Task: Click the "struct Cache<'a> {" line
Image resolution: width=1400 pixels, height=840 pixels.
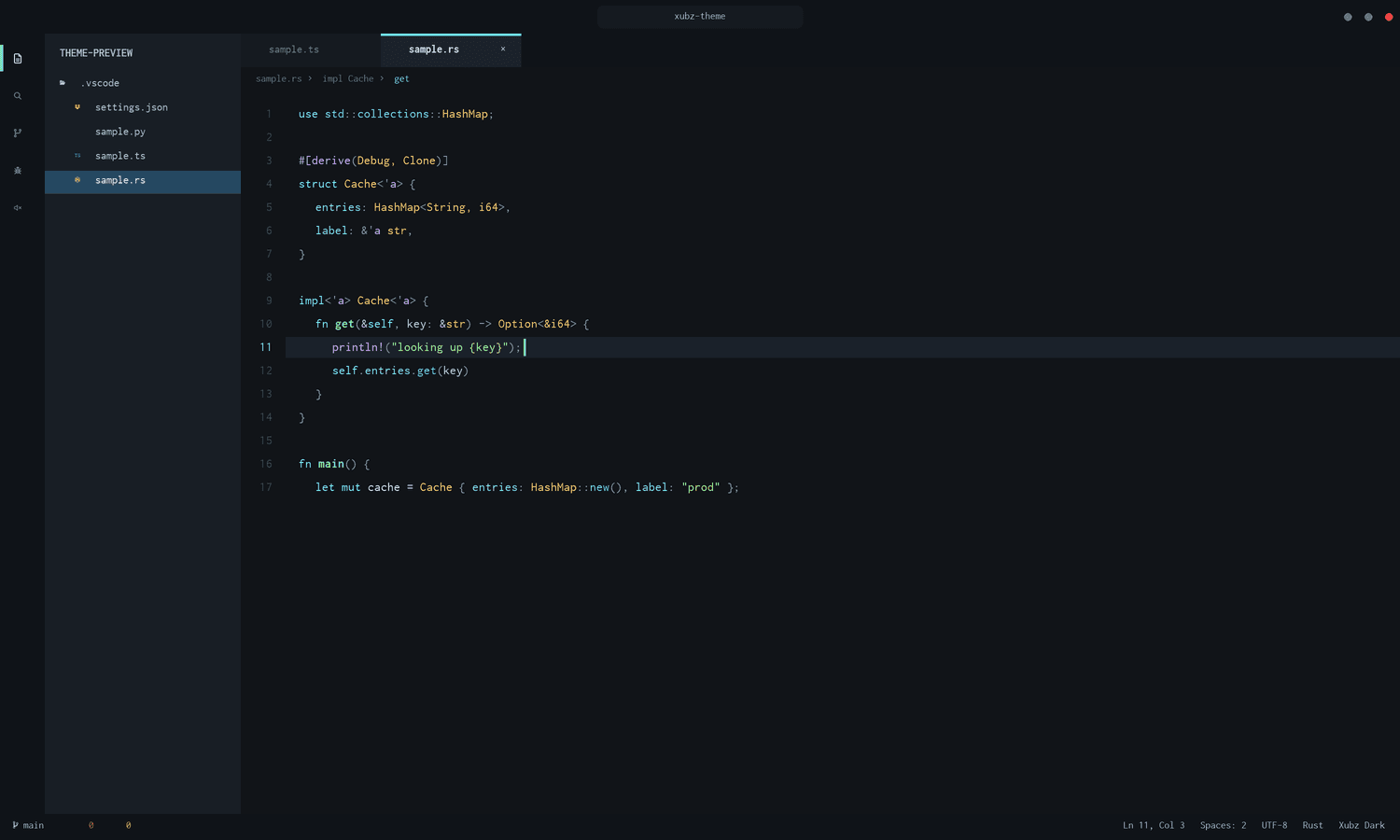Action: click(357, 184)
